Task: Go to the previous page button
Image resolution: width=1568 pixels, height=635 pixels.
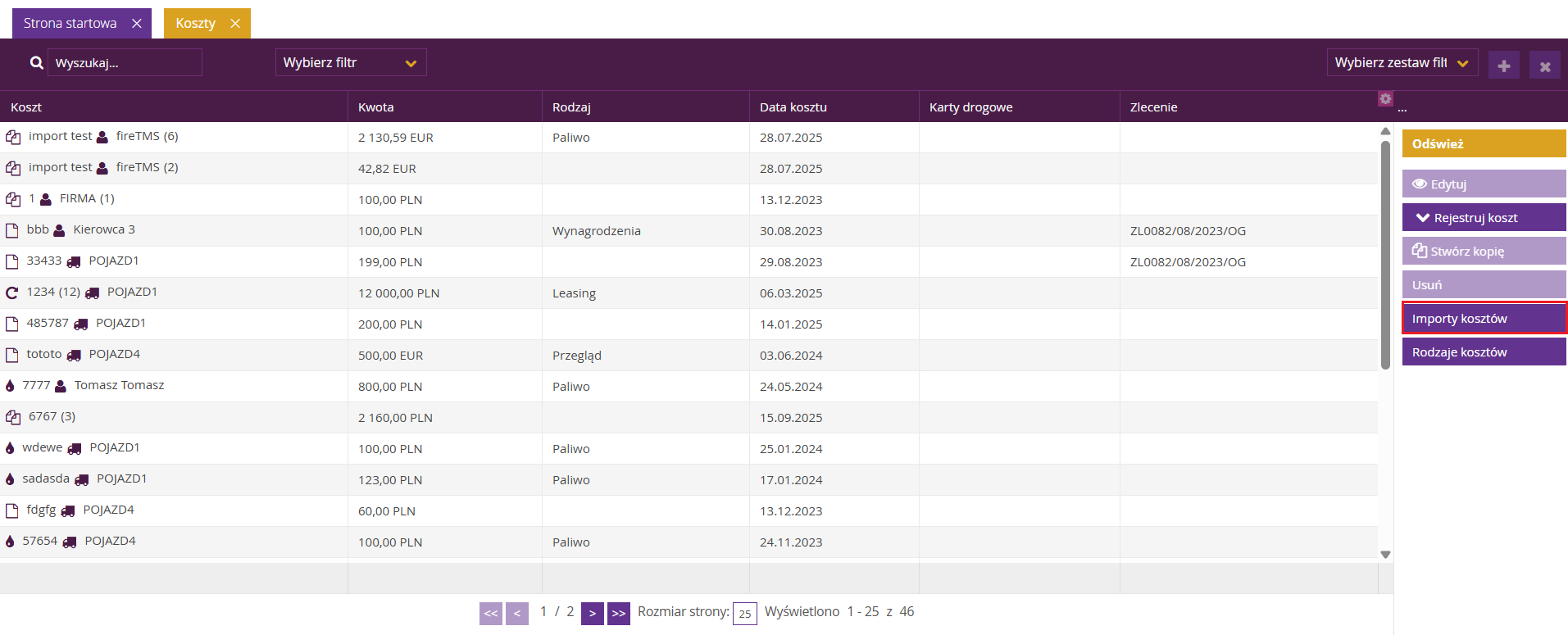Action: pyautogui.click(x=517, y=613)
